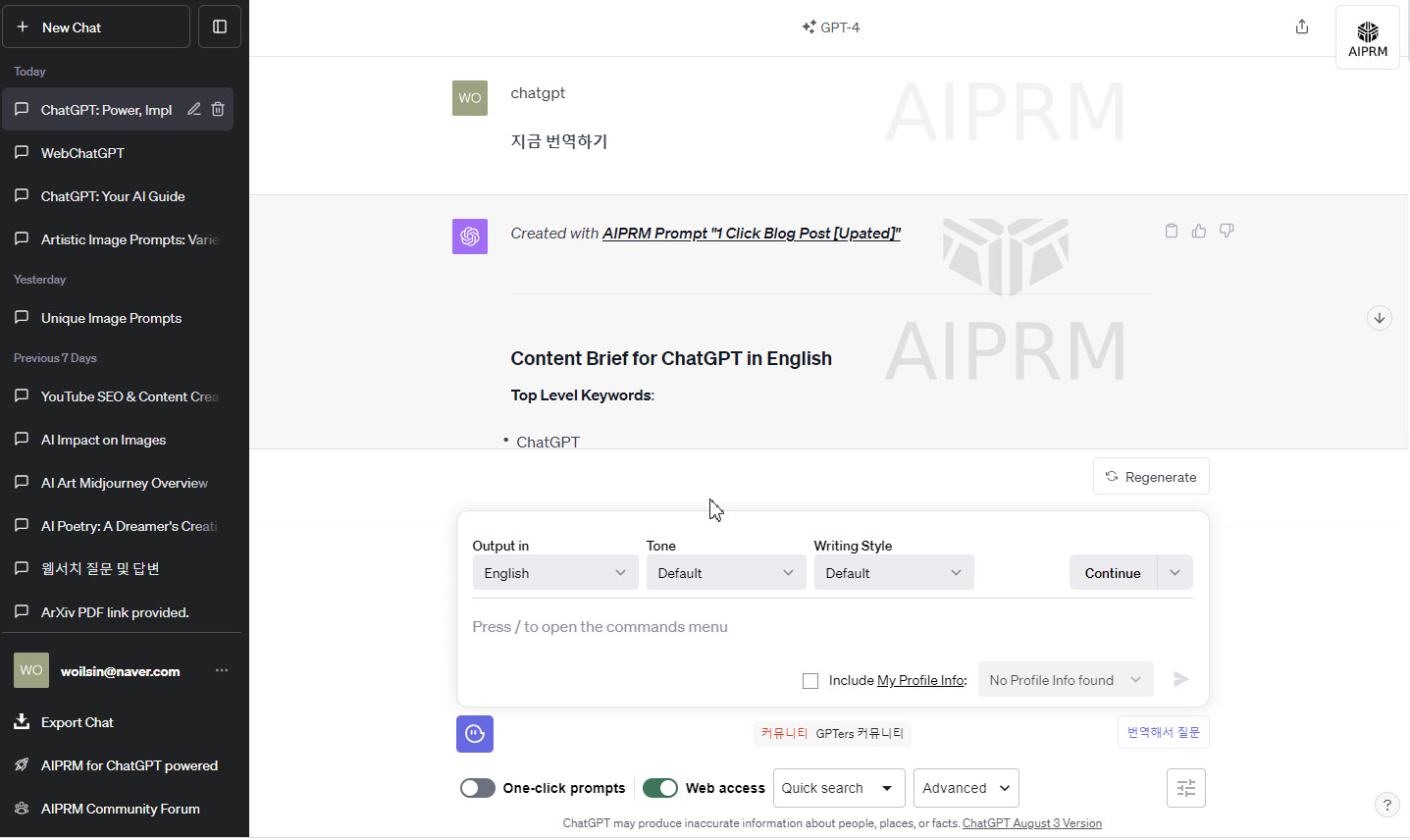The image size is (1410, 840).
Task: Open ArXiv PDF link provided conversation
Action: 117,612
